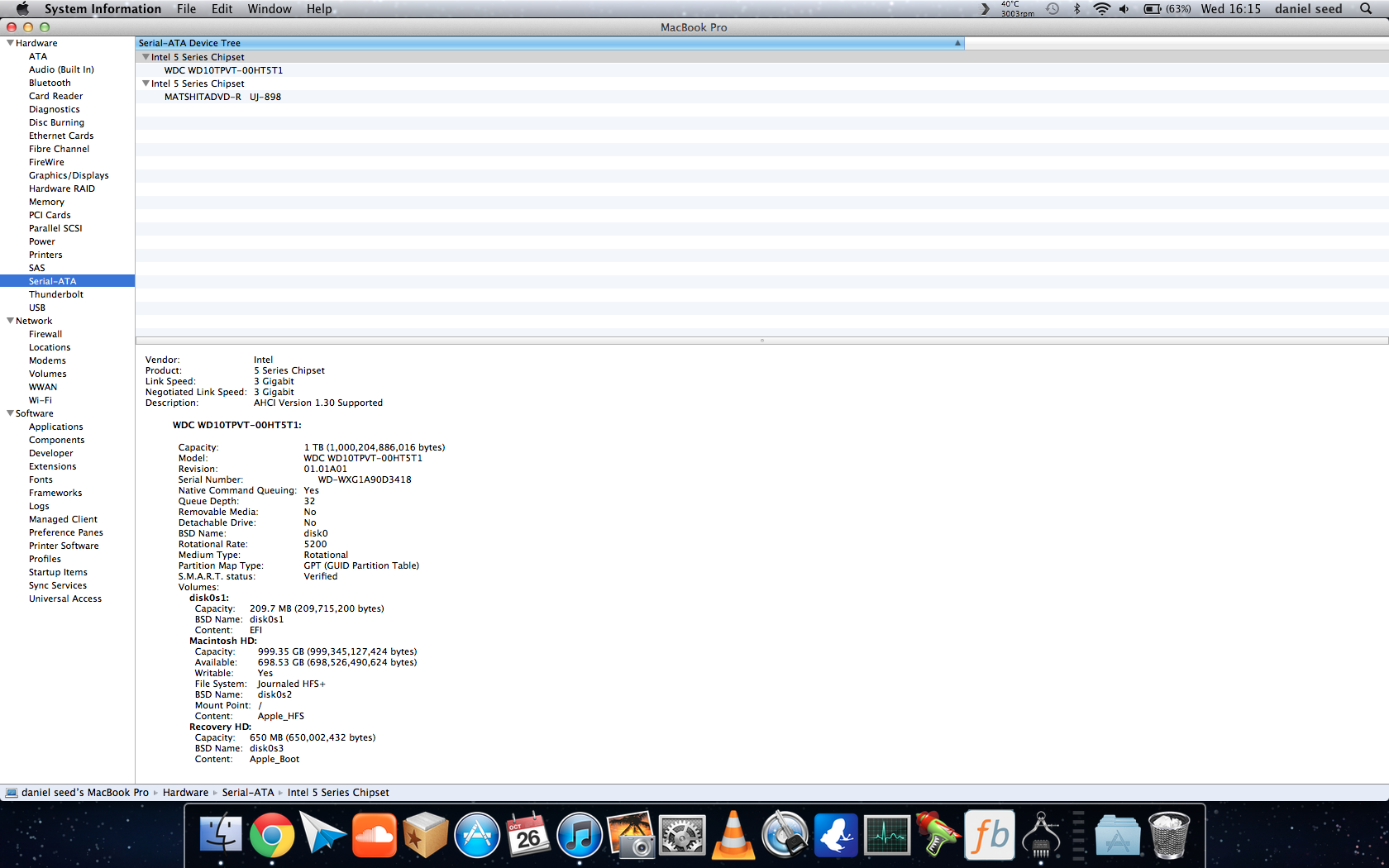Click Intel 5 Series Chipset in path bar

click(x=338, y=792)
